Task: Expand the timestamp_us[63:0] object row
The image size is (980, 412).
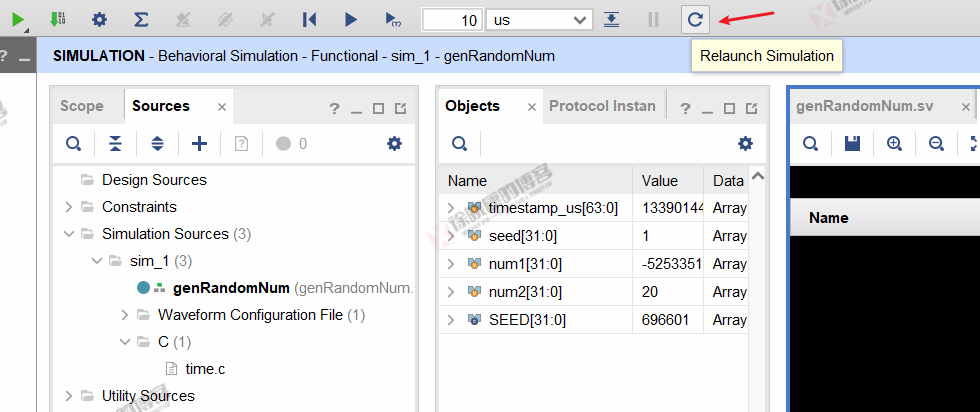Action: click(x=452, y=208)
